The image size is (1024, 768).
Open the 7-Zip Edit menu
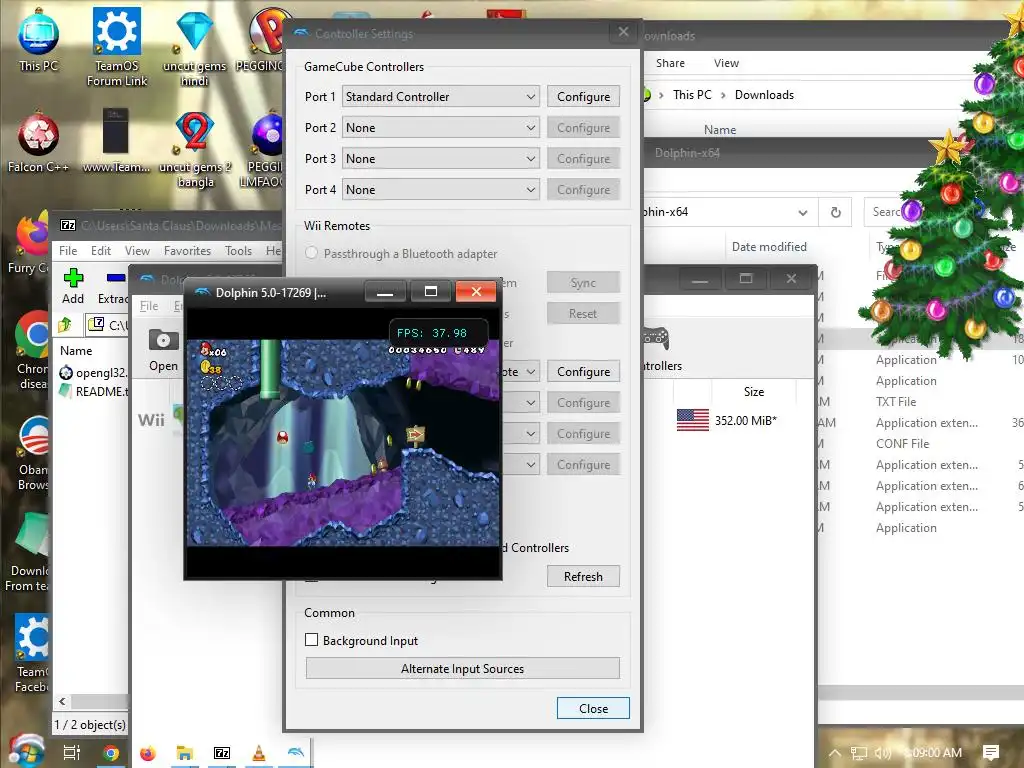pos(101,251)
